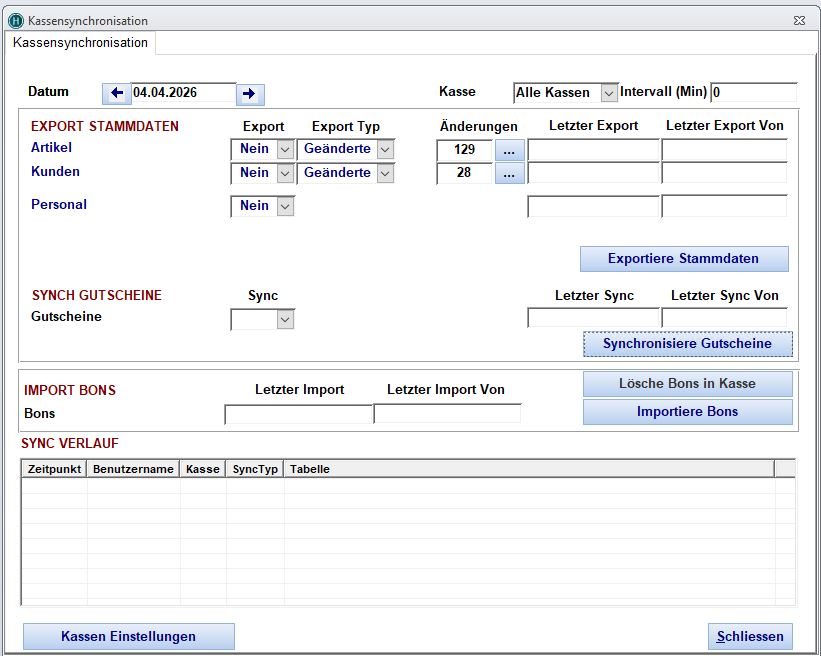Image resolution: width=821 pixels, height=656 pixels.
Task: Open the Artikel Export Typ dropdown
Action: 385,149
